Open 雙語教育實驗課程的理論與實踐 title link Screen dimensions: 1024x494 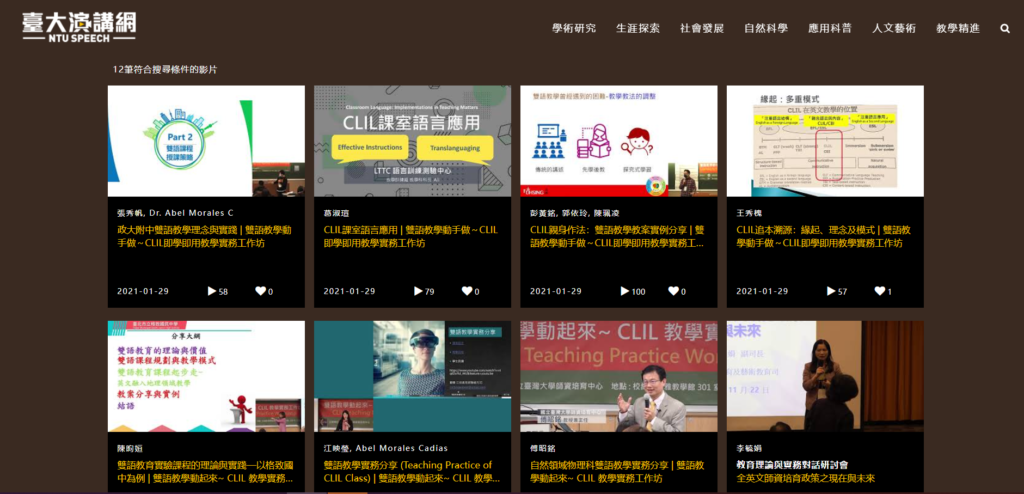pyautogui.click(x=204, y=472)
